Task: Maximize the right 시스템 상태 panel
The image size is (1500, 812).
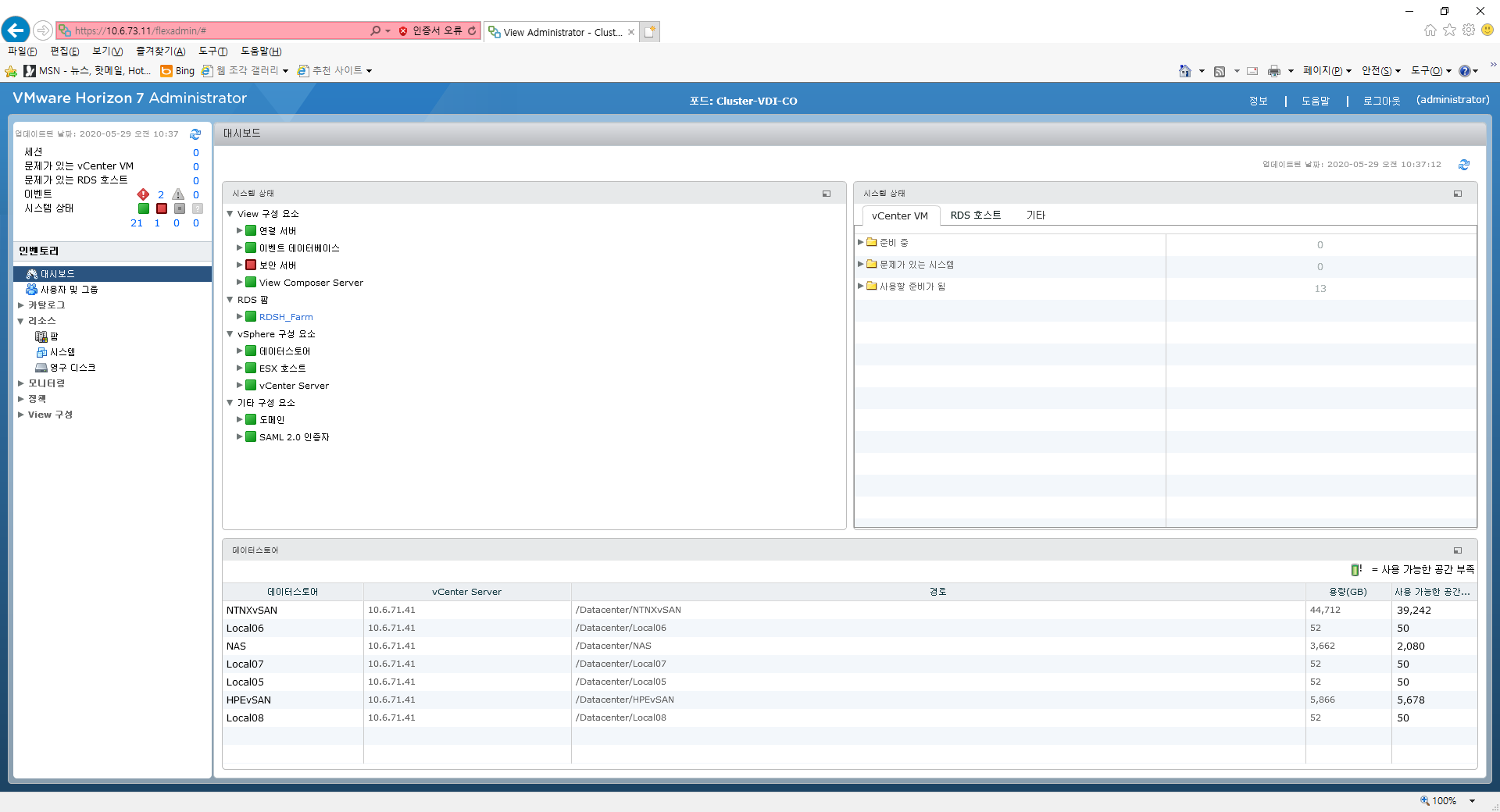Action: (x=1458, y=194)
